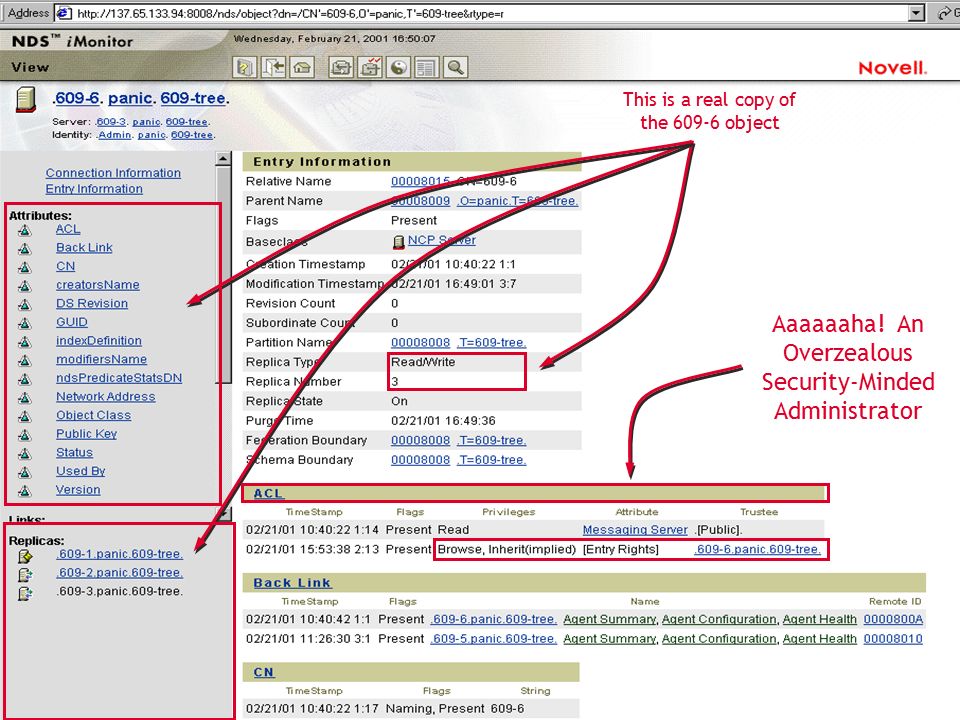Click the replica icon beside 609-3.panic.609-tree
The image size is (960, 720).
click(25, 593)
